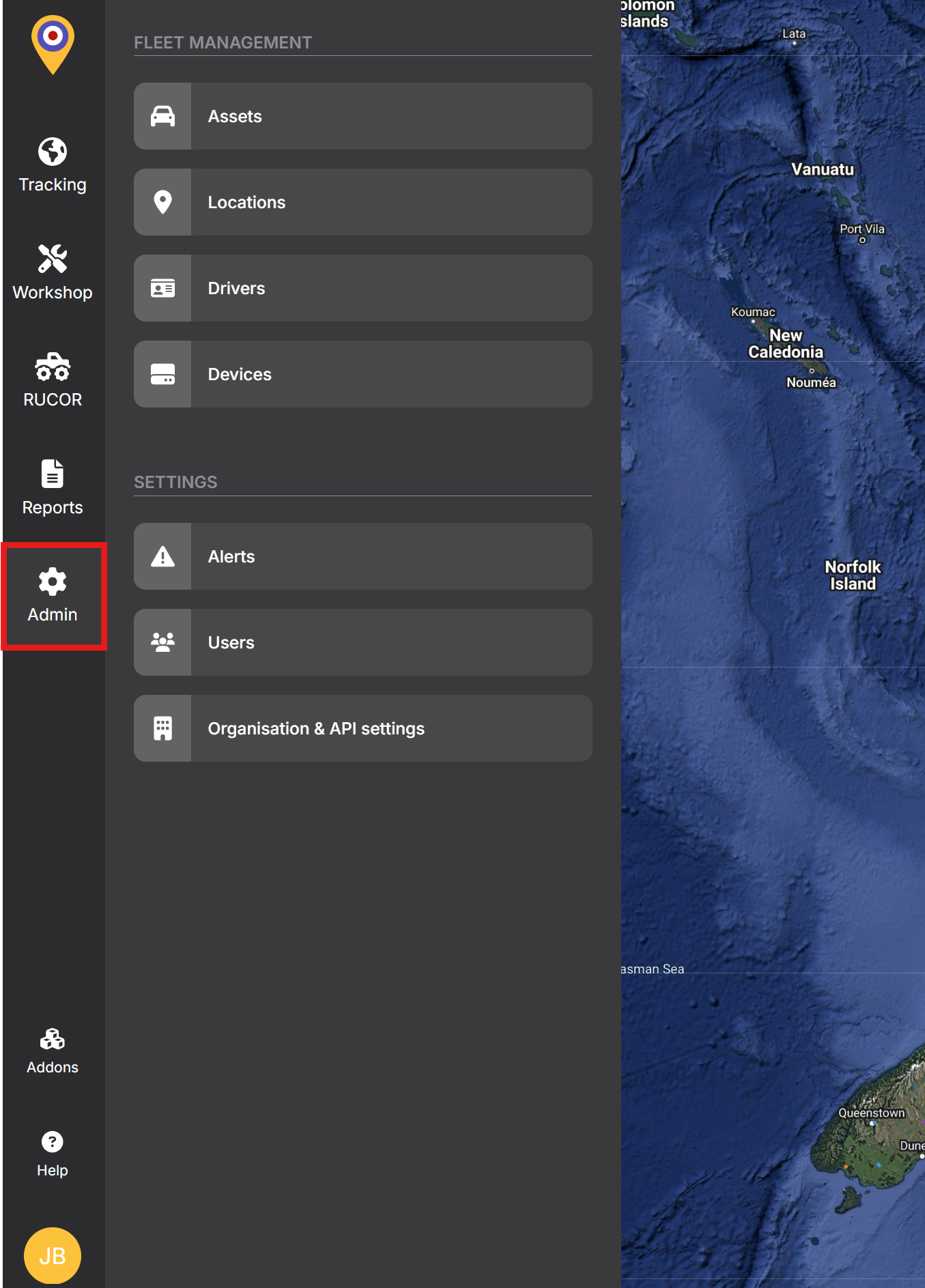925x1288 pixels.
Task: Click the pin icon beside Locations
Action: (x=162, y=202)
